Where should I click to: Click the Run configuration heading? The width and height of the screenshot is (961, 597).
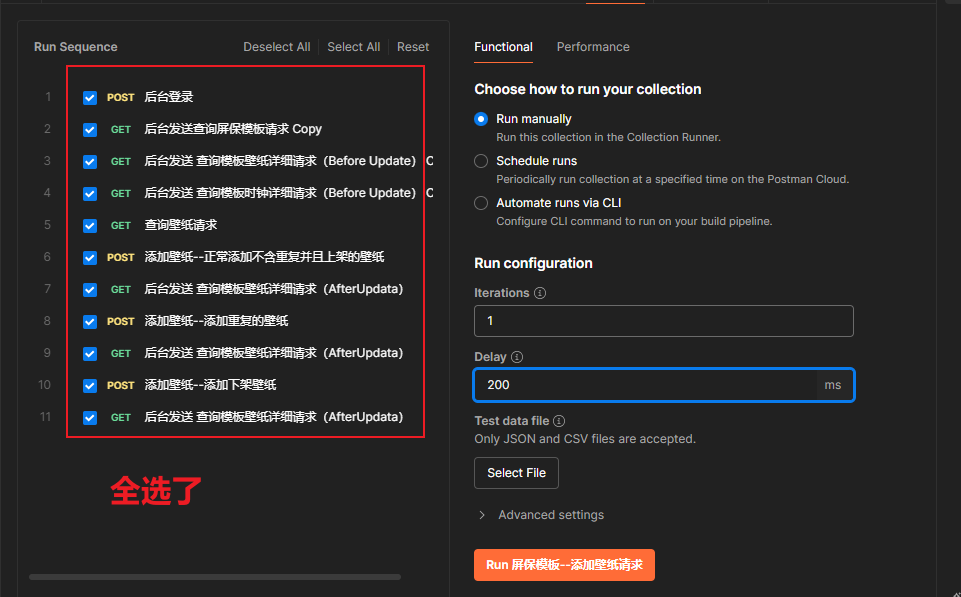(533, 263)
